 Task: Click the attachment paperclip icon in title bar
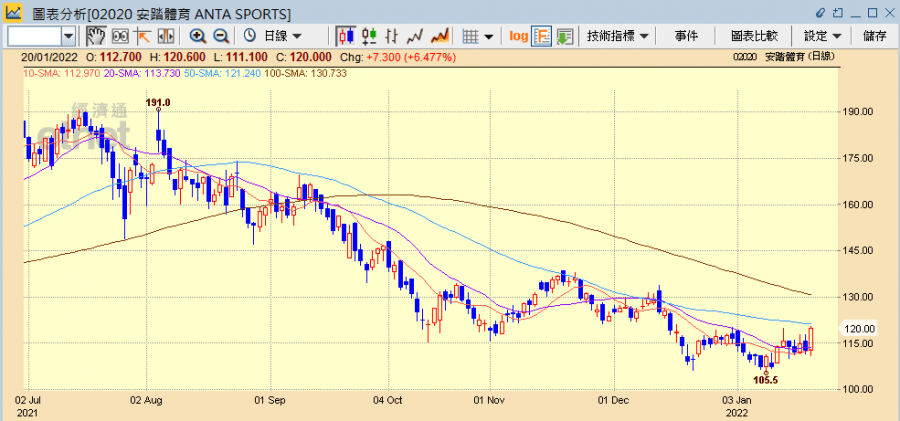821,13
